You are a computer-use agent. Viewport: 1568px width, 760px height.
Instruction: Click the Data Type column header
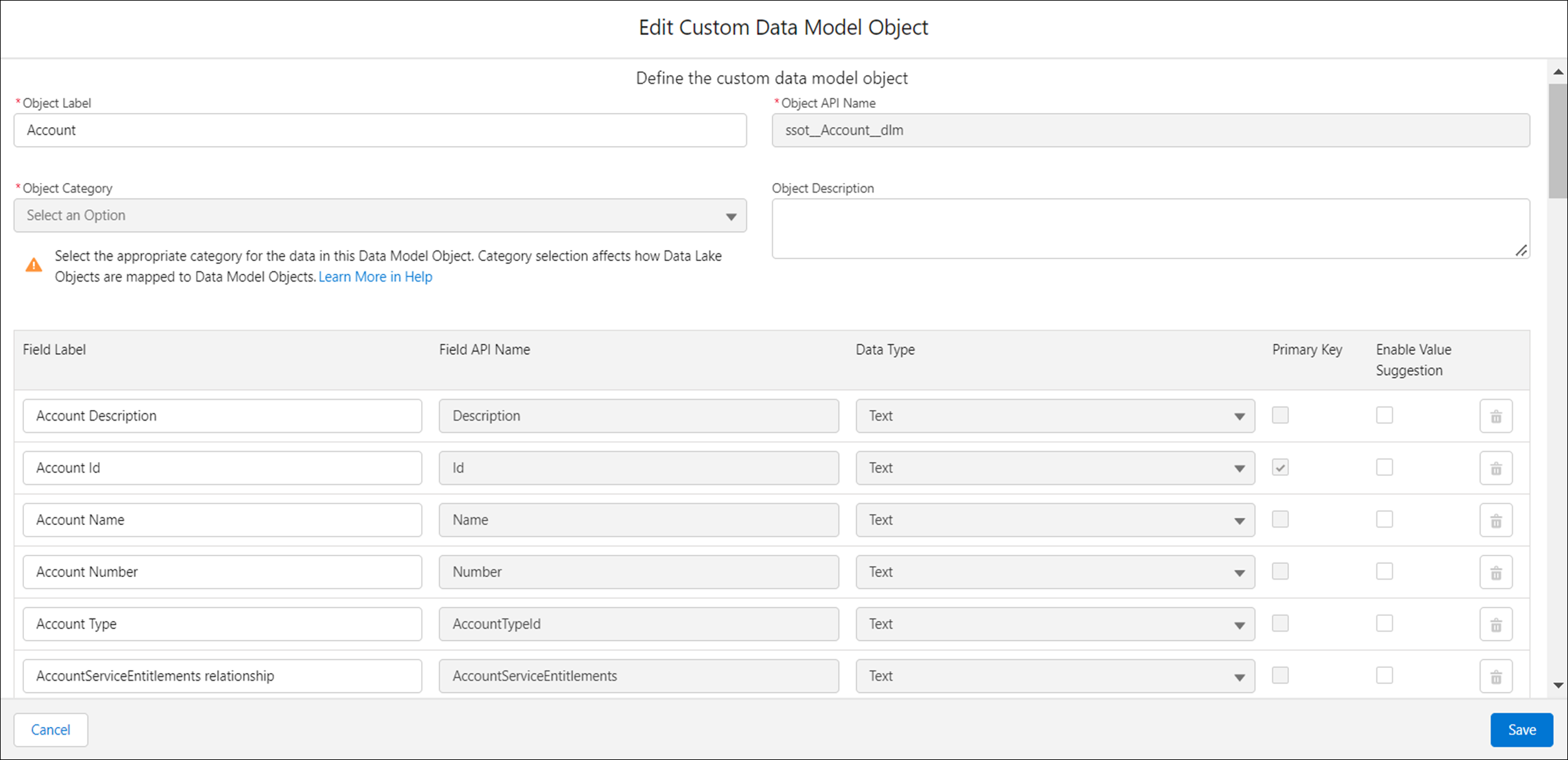(885, 350)
